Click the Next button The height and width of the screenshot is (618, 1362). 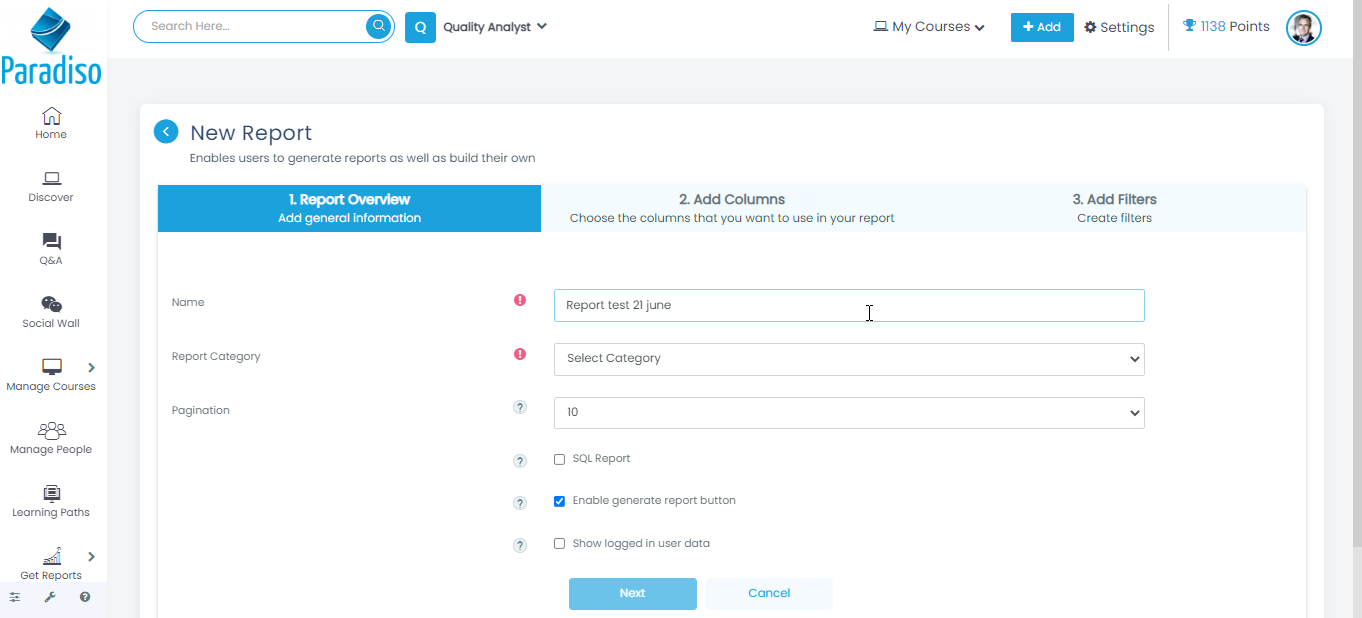[x=632, y=594]
